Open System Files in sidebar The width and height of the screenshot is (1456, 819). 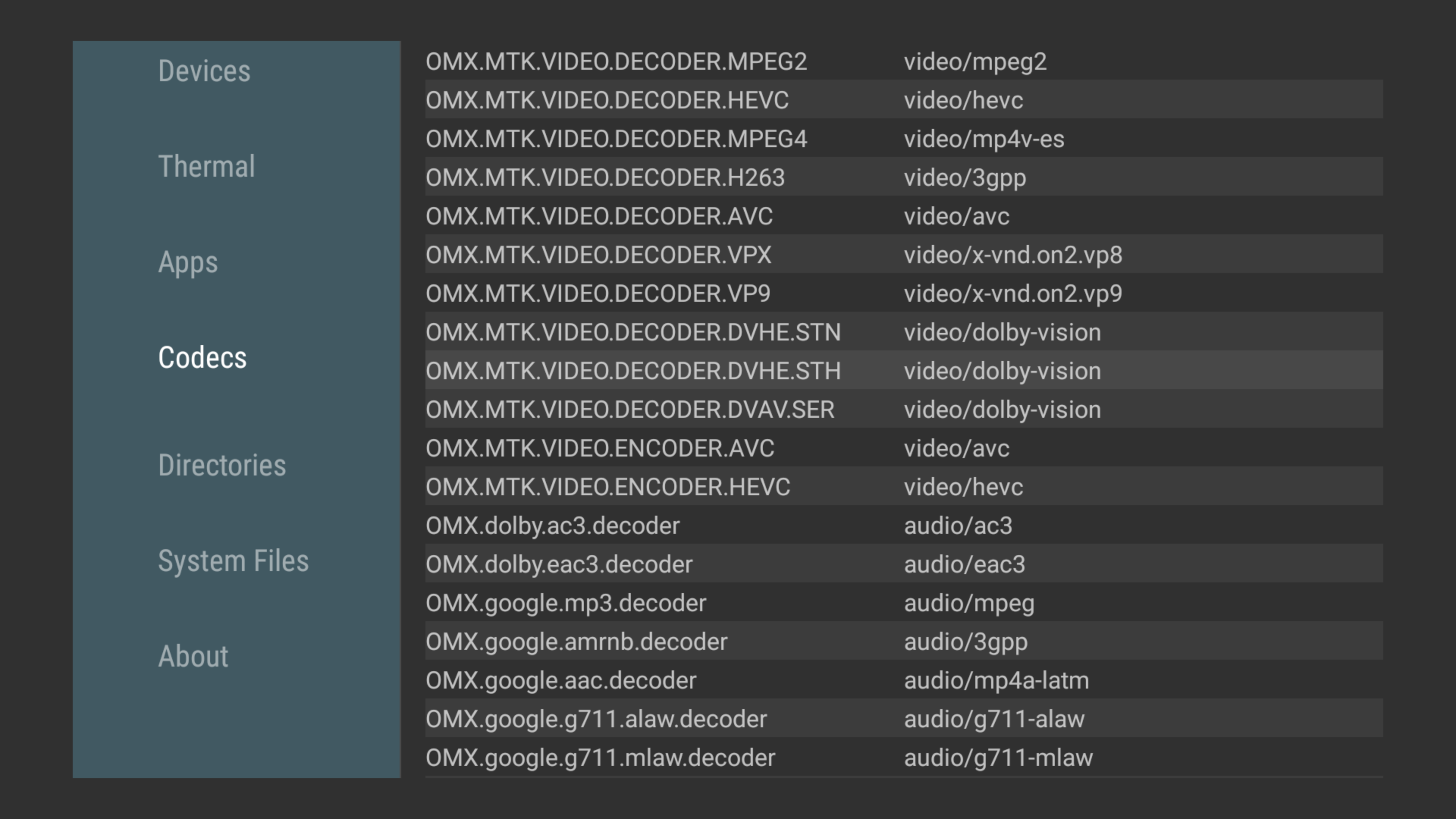tap(234, 561)
